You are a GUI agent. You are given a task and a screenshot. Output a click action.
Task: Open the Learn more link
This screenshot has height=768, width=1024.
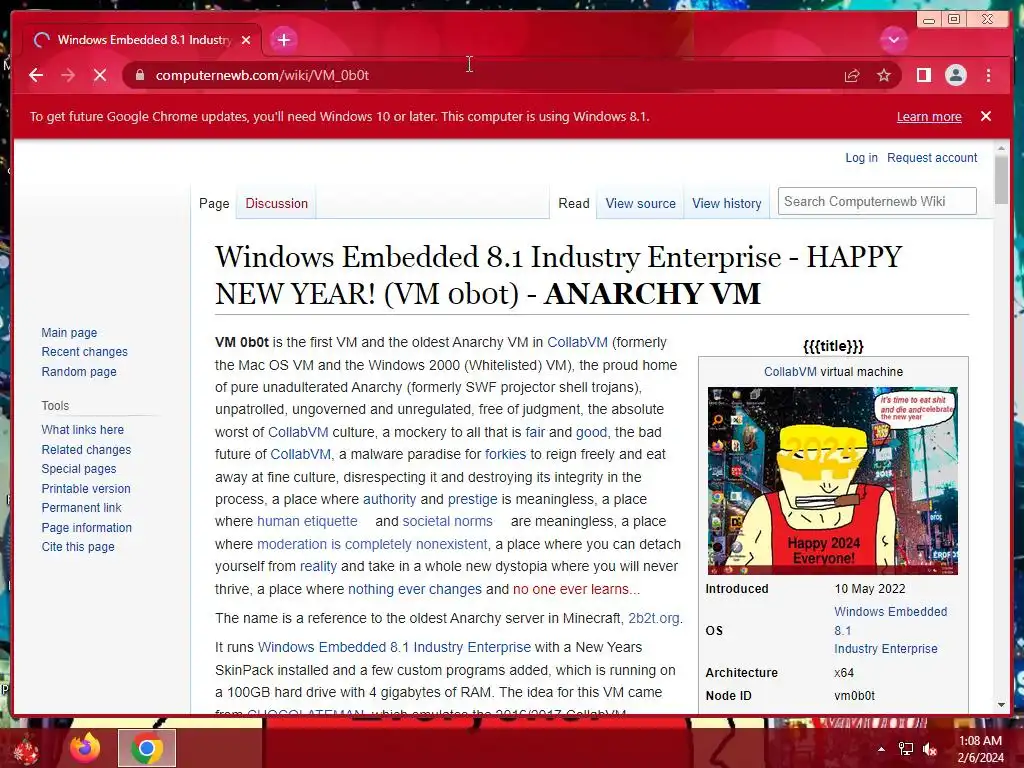pyautogui.click(x=929, y=116)
